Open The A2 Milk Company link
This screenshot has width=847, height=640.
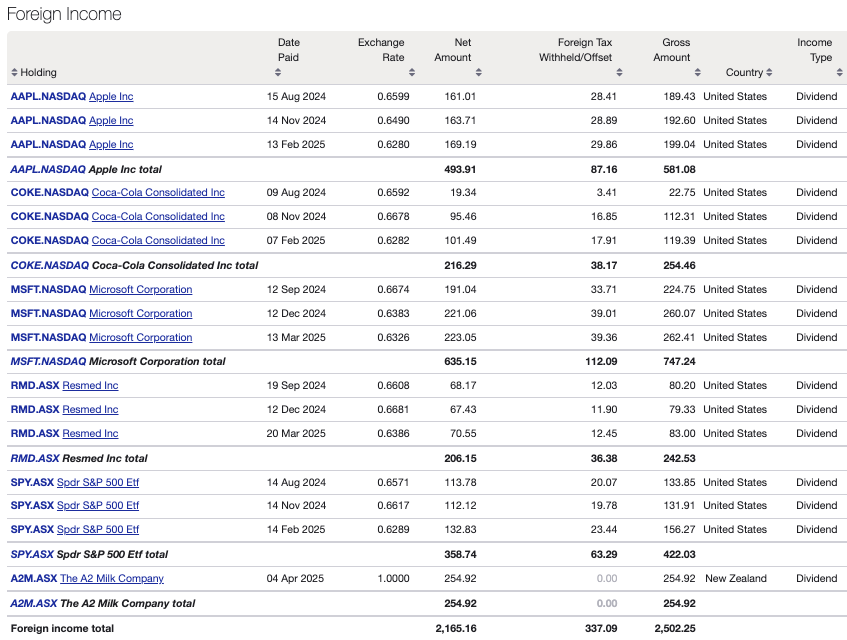(112, 577)
